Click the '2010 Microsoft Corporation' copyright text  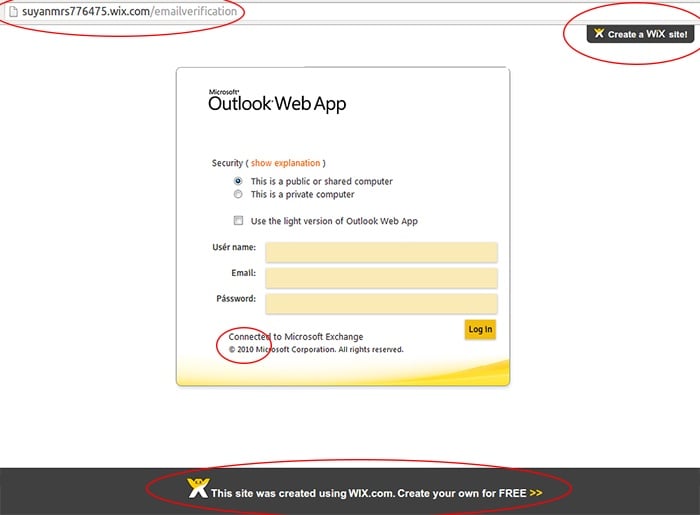(x=316, y=349)
